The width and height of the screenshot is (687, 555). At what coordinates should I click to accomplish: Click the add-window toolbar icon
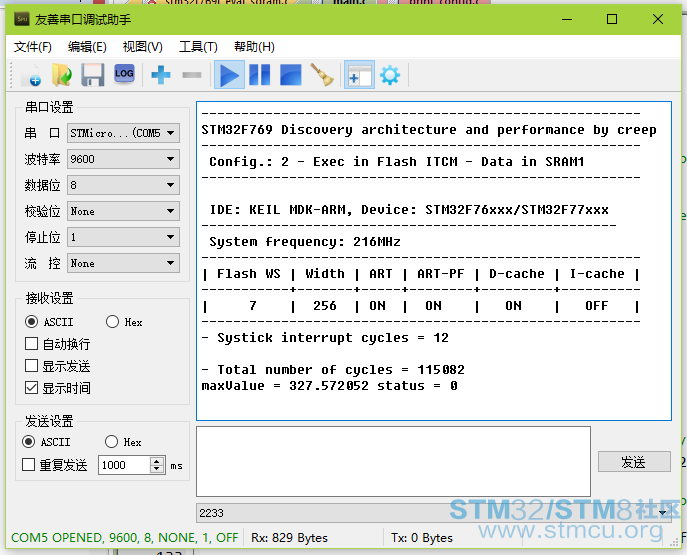click(x=359, y=75)
